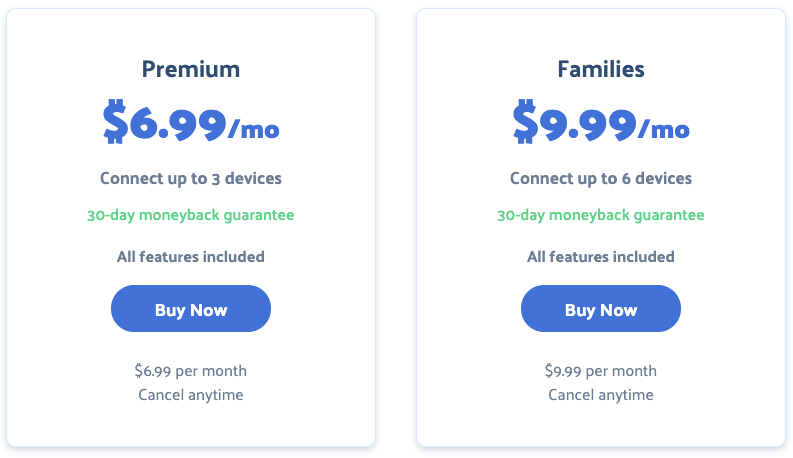793x458 pixels.
Task: Click the $9.99/mo price
Action: tap(601, 122)
